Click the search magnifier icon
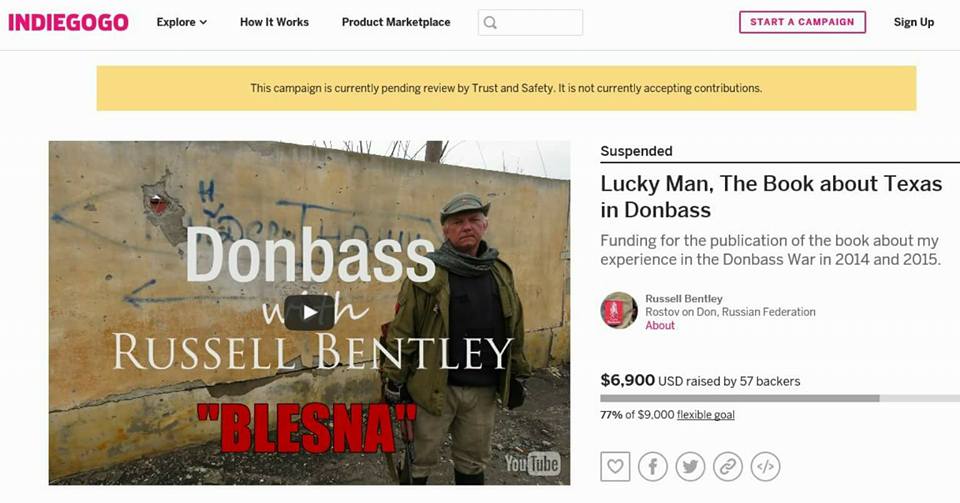The image size is (960, 503). (489, 22)
